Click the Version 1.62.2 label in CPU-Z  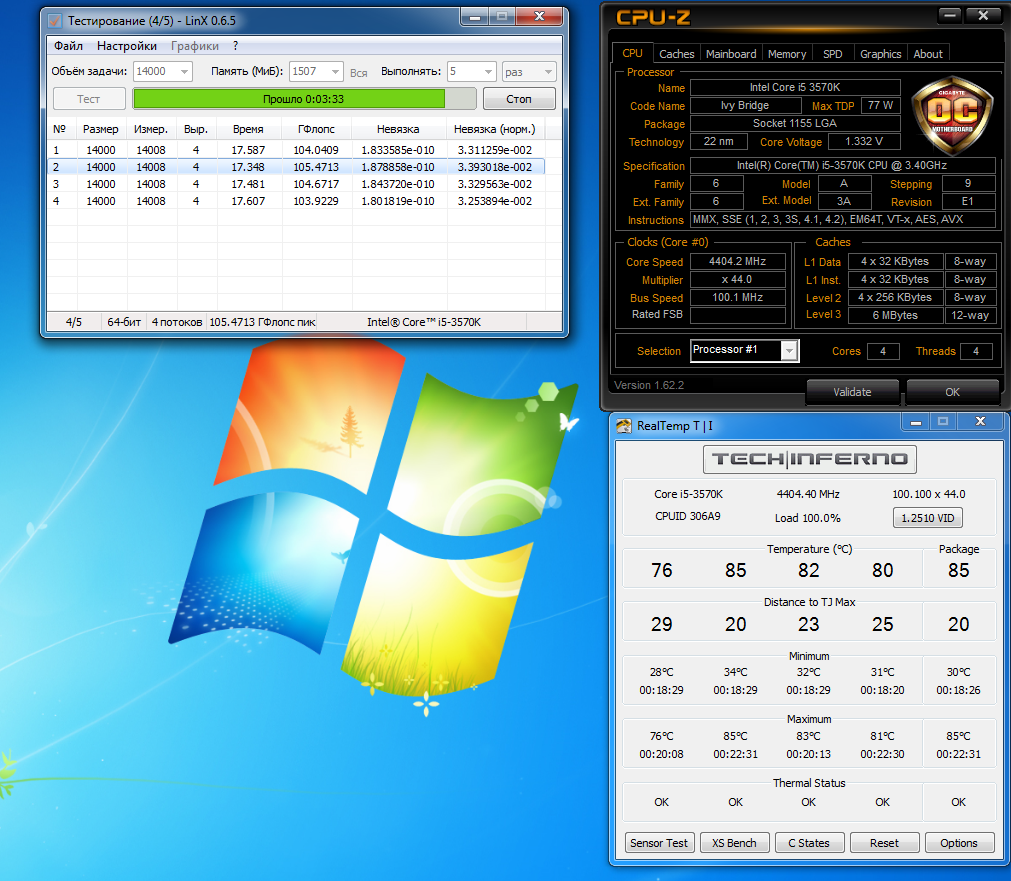649,385
